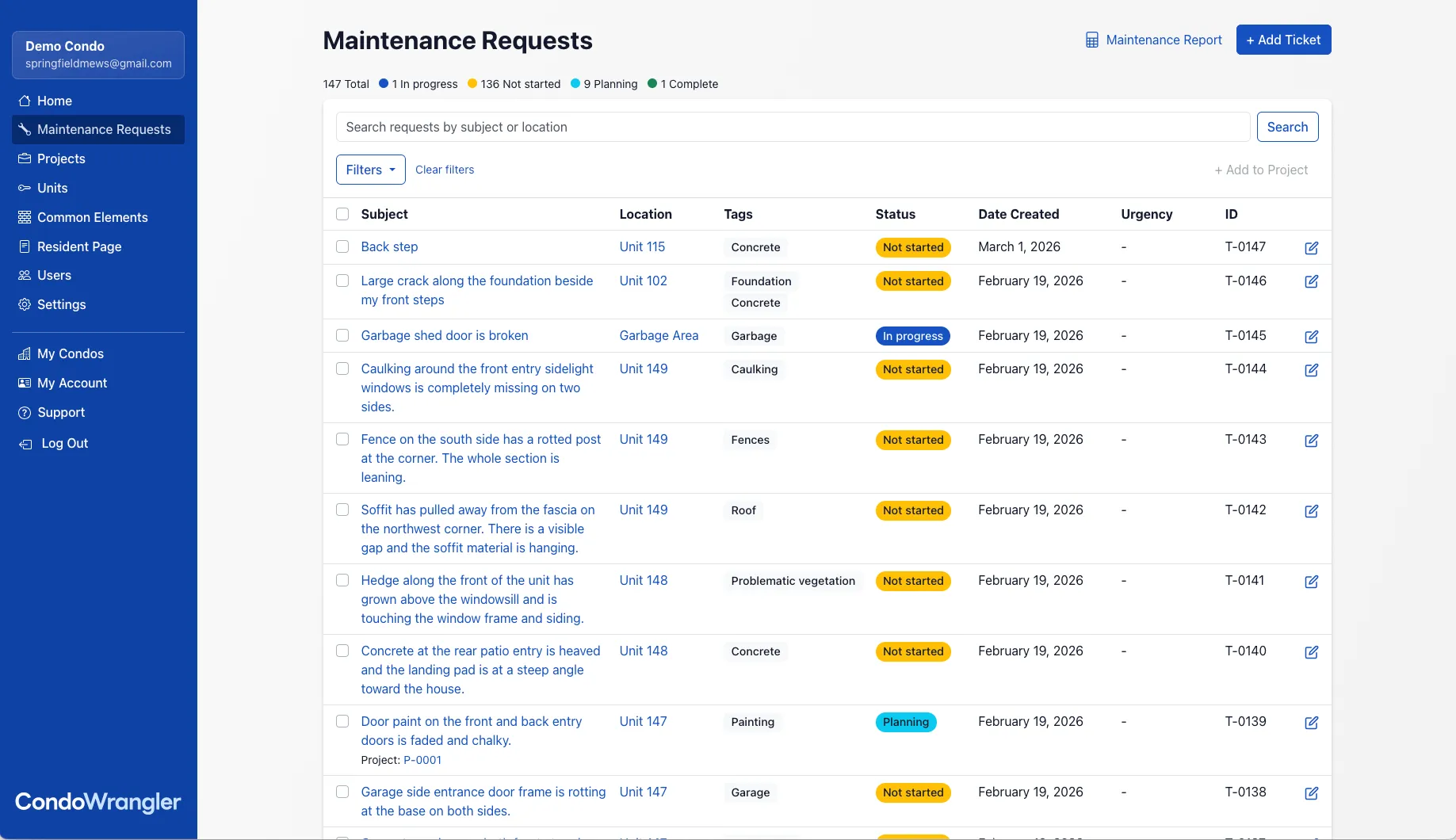Toggle the select-all checkbox in table header

[342, 214]
